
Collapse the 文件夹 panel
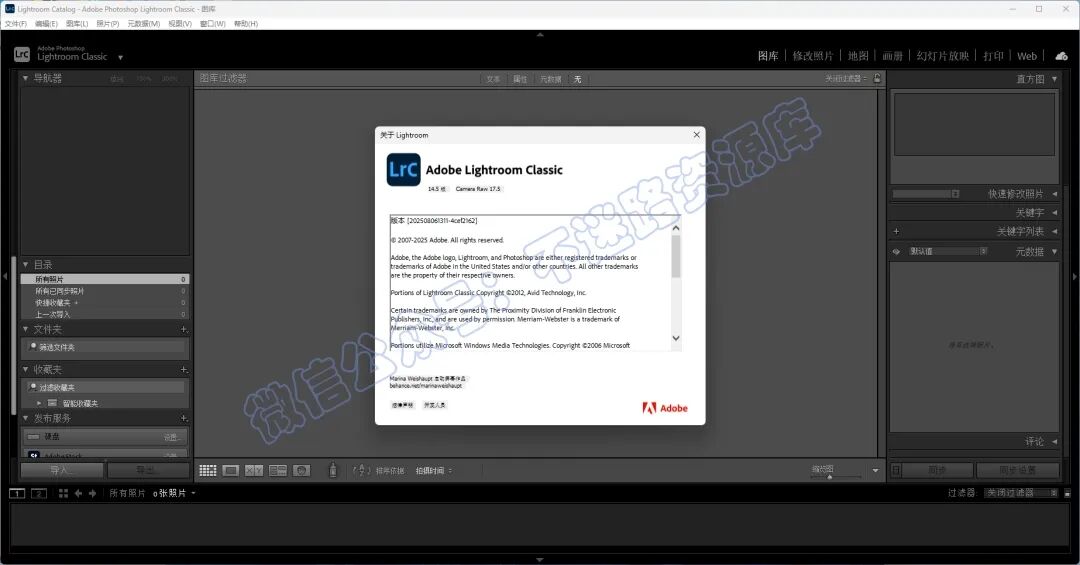[25, 329]
